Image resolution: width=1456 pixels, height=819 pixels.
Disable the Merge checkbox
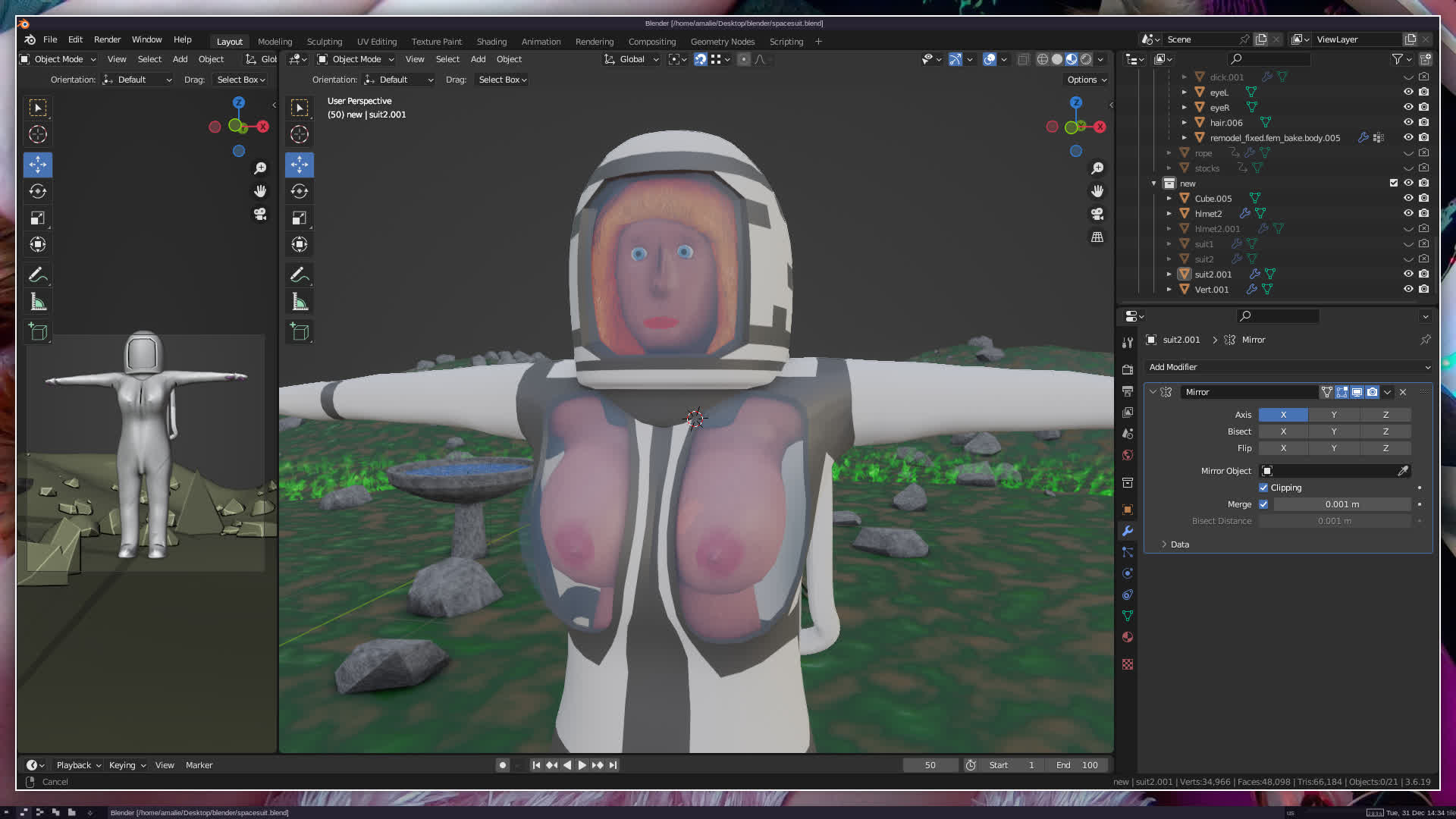(1263, 504)
